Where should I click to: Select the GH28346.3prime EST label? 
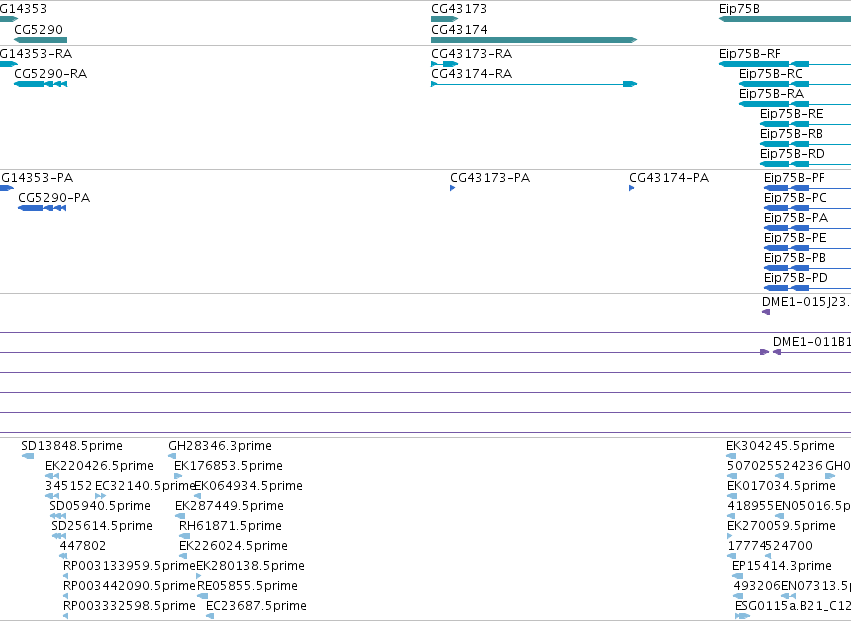220,446
